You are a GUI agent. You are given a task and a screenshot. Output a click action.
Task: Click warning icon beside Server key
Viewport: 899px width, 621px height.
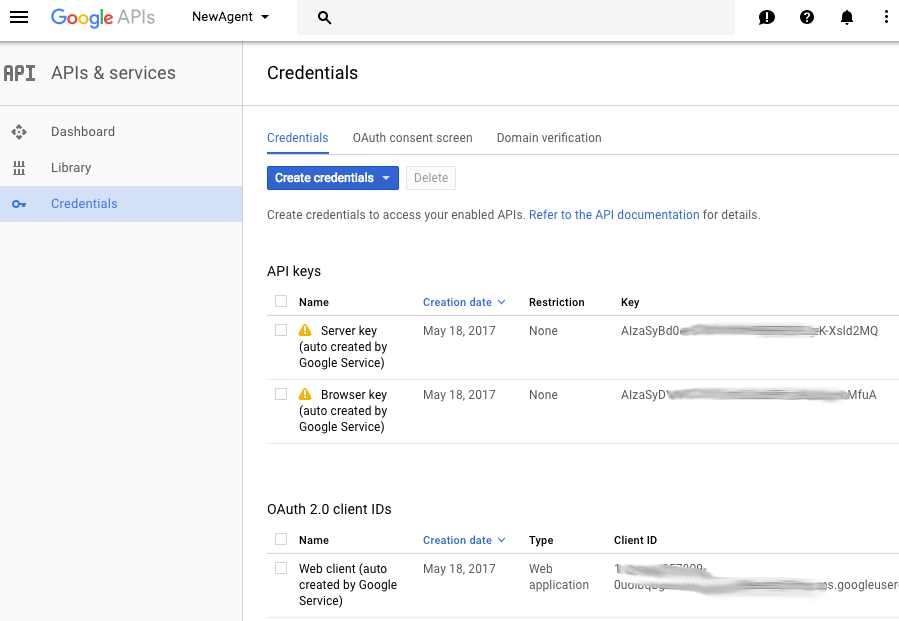point(306,330)
